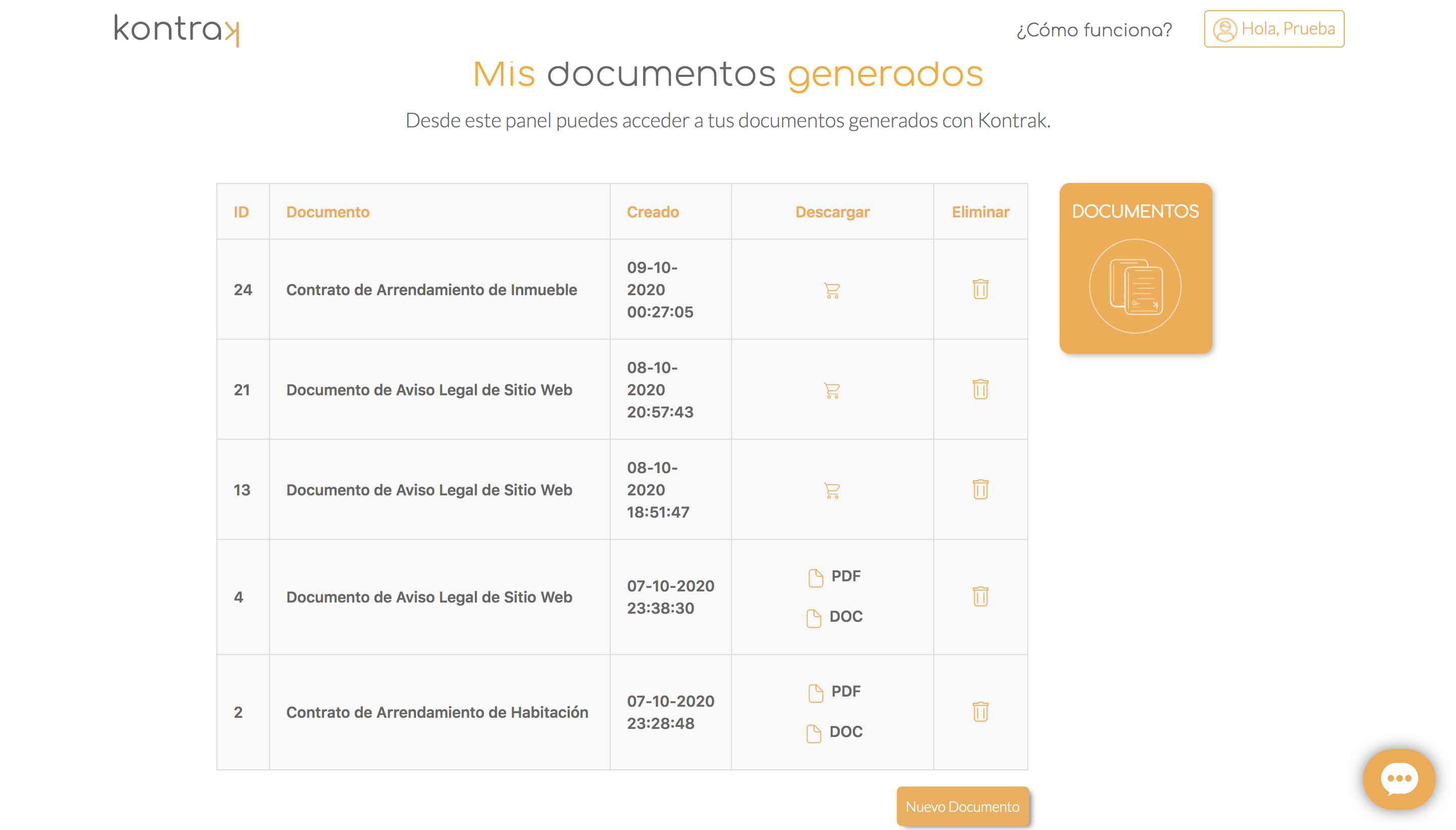Click the Creado column header
The image size is (1456, 830).
pos(652,212)
